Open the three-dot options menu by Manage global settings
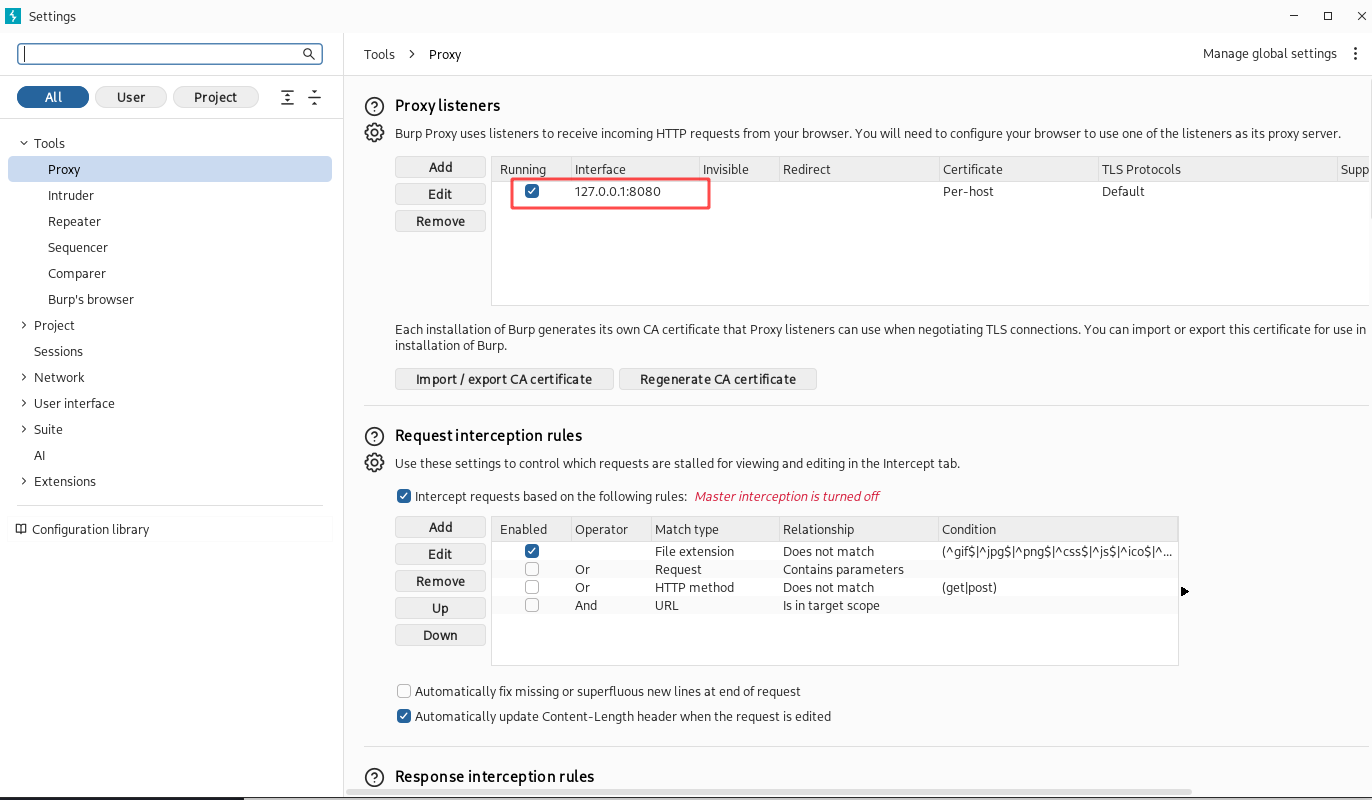 1355,54
